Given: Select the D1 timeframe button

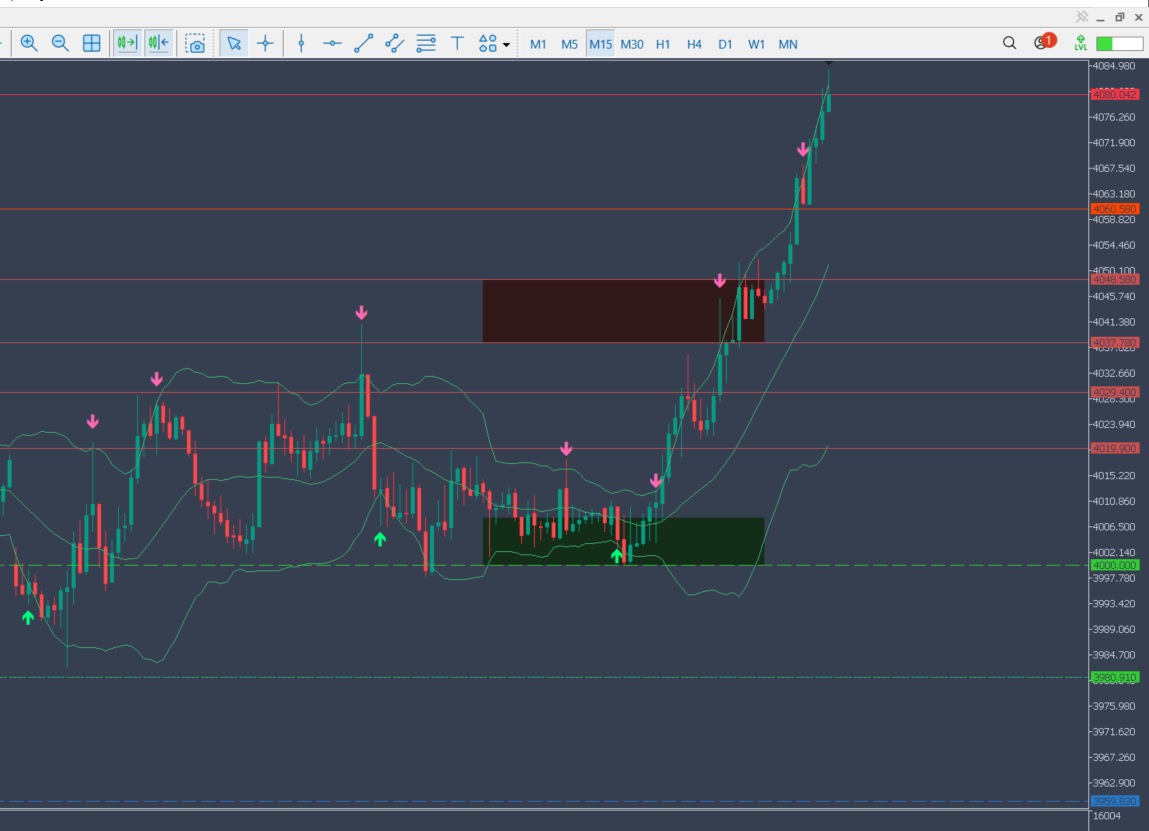Looking at the screenshot, I should click(725, 44).
